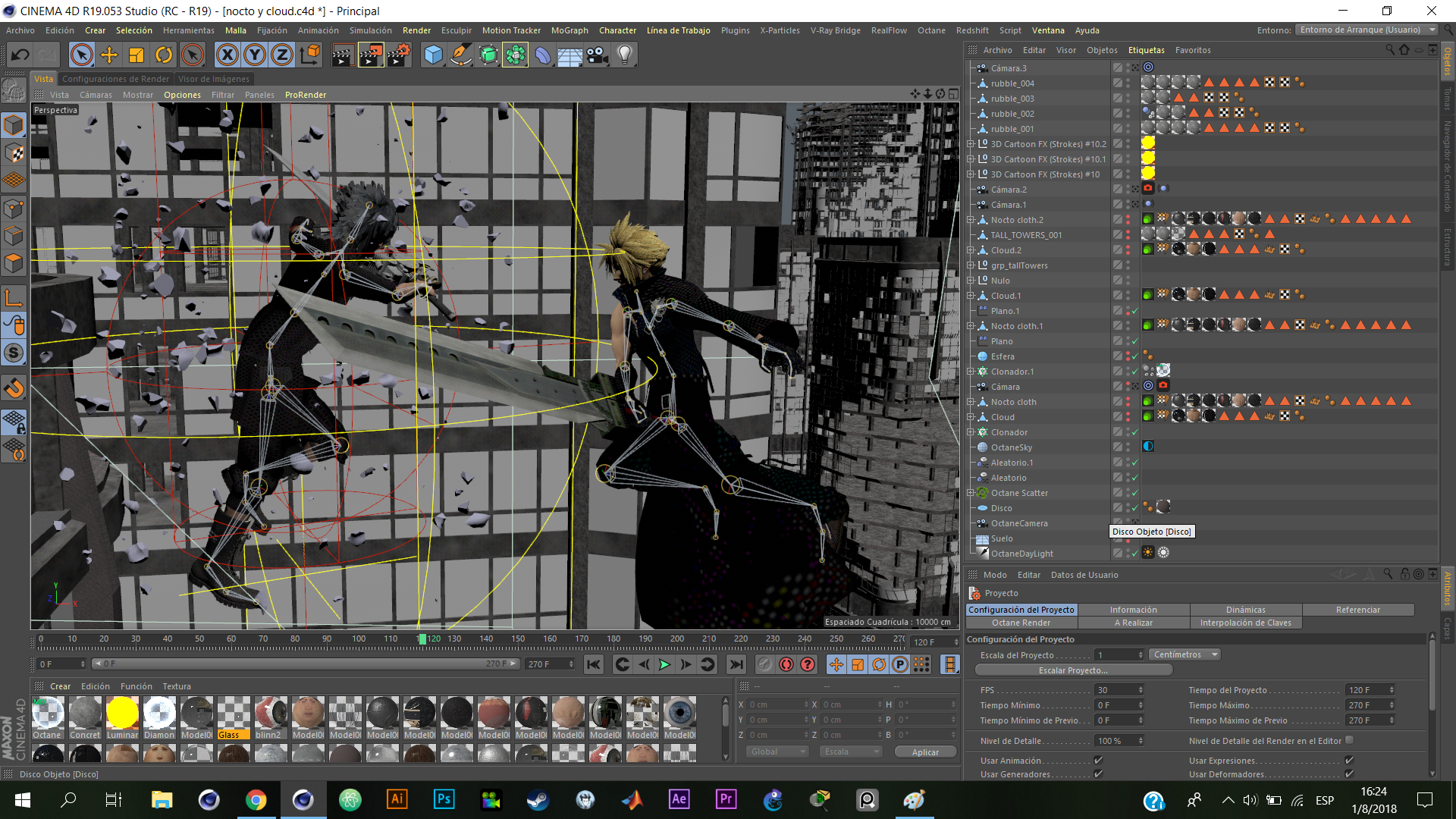Screen dimensions: 1456x819
Task: Toggle the Usar Animación checkbox
Action: [x=1098, y=760]
